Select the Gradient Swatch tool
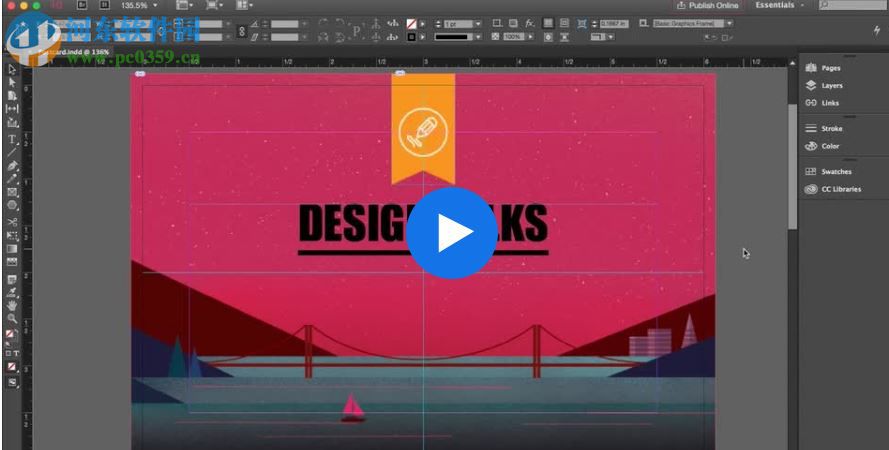 (x=12, y=248)
